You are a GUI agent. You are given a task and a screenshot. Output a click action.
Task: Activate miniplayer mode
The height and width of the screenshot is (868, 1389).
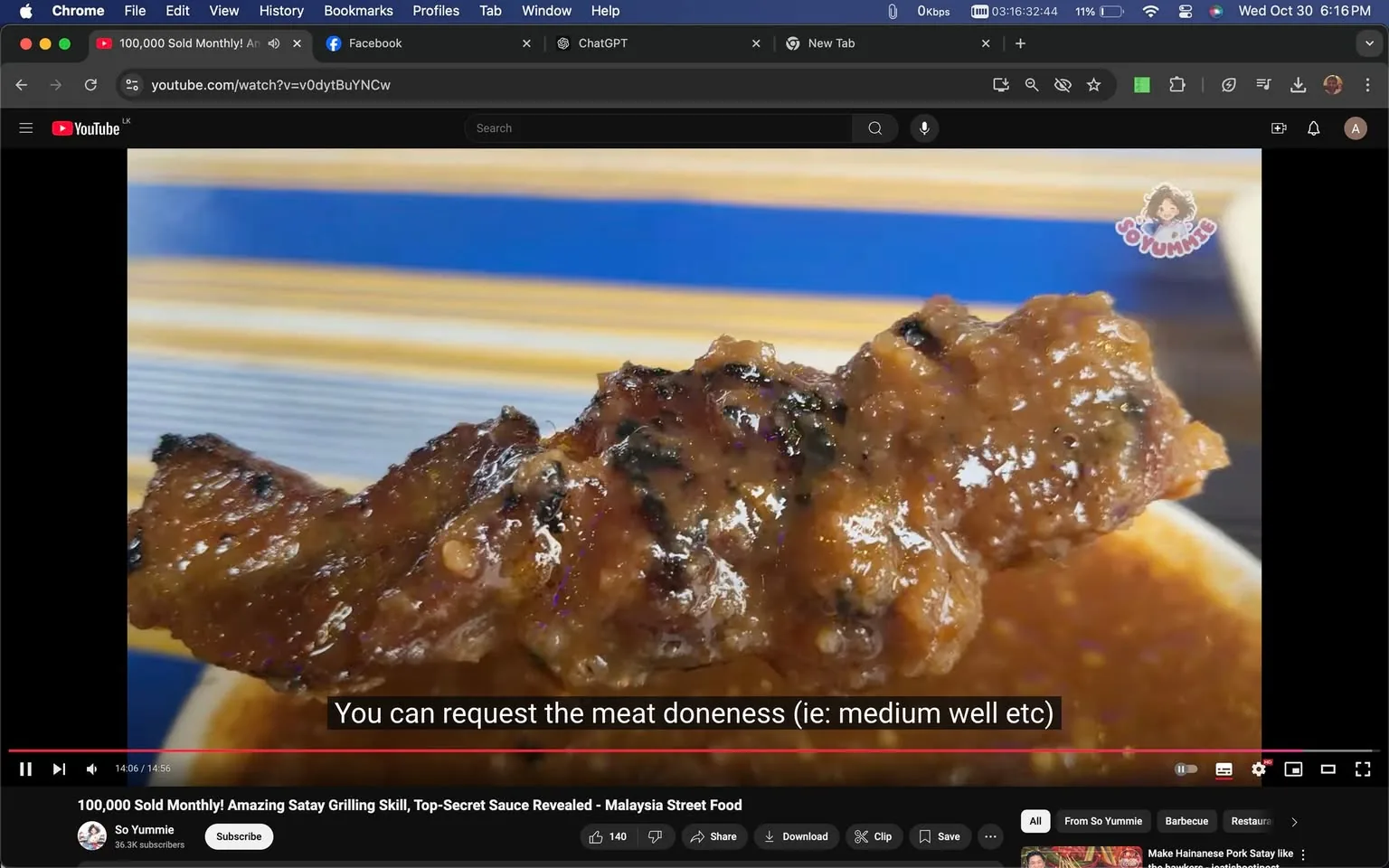[x=1293, y=769]
